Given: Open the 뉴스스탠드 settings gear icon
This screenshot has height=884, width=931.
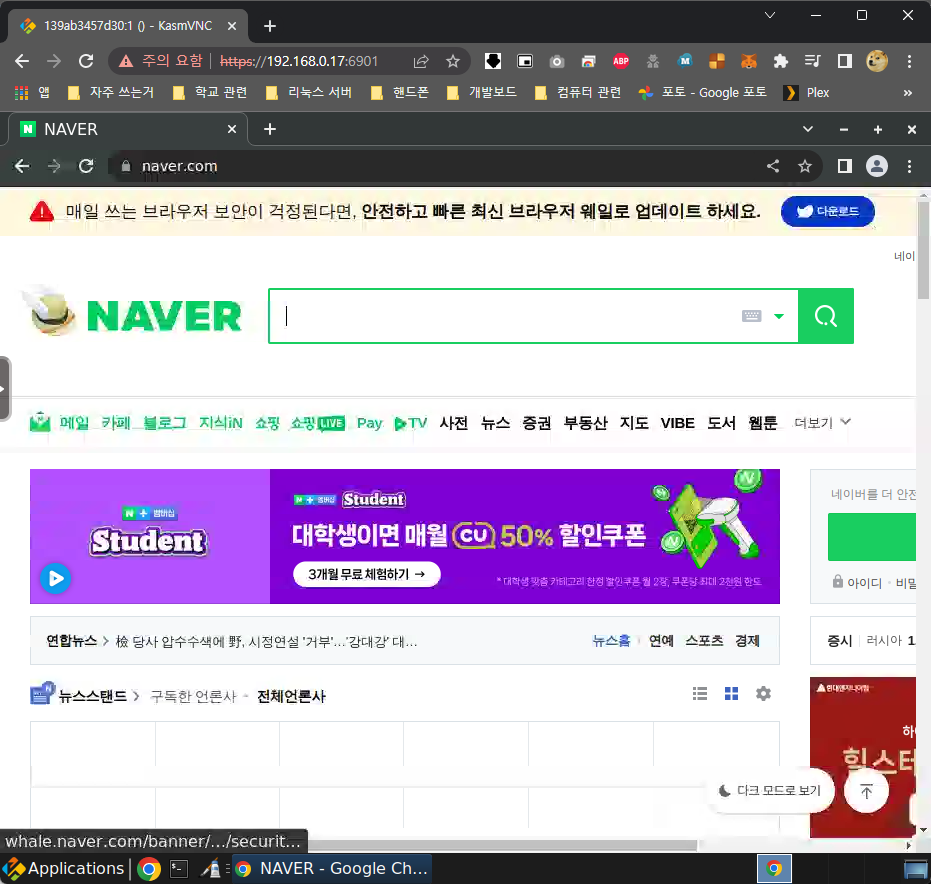Looking at the screenshot, I should pos(763,693).
